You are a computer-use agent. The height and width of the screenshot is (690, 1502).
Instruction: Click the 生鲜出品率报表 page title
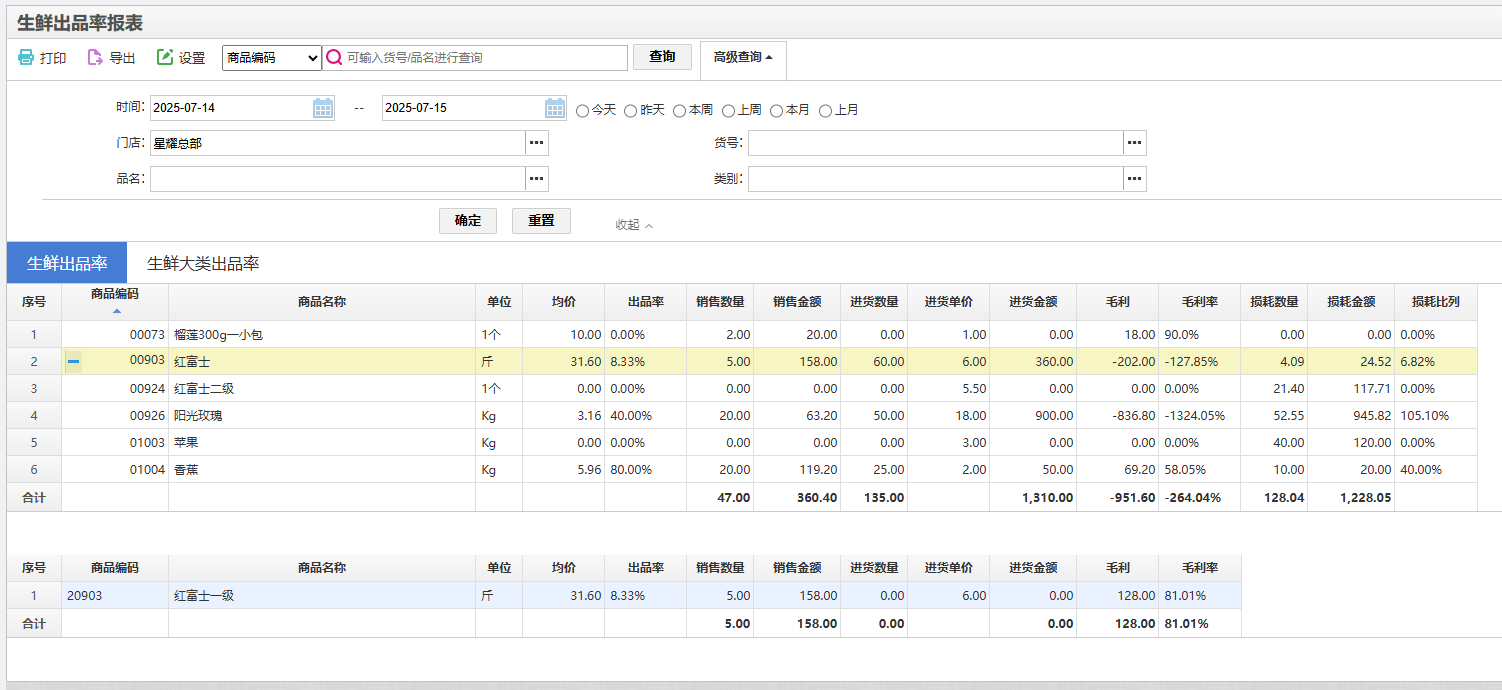[80, 23]
